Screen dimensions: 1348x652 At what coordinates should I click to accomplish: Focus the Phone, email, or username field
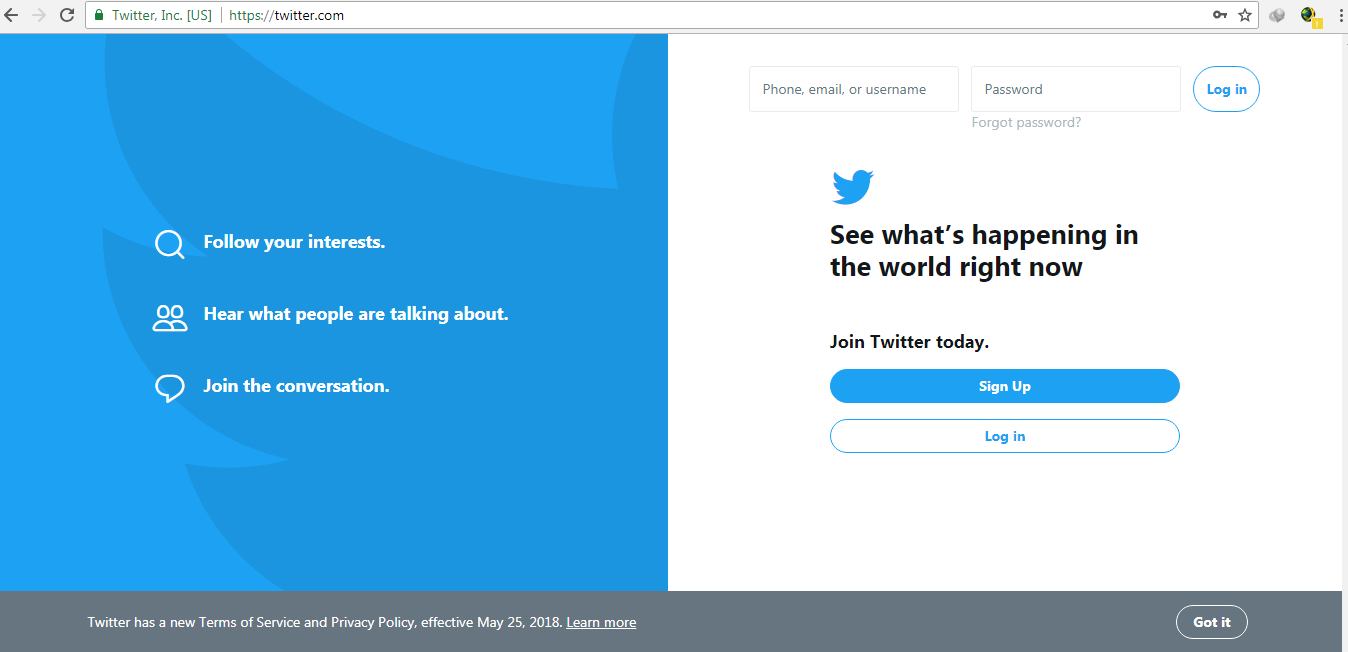tap(854, 89)
